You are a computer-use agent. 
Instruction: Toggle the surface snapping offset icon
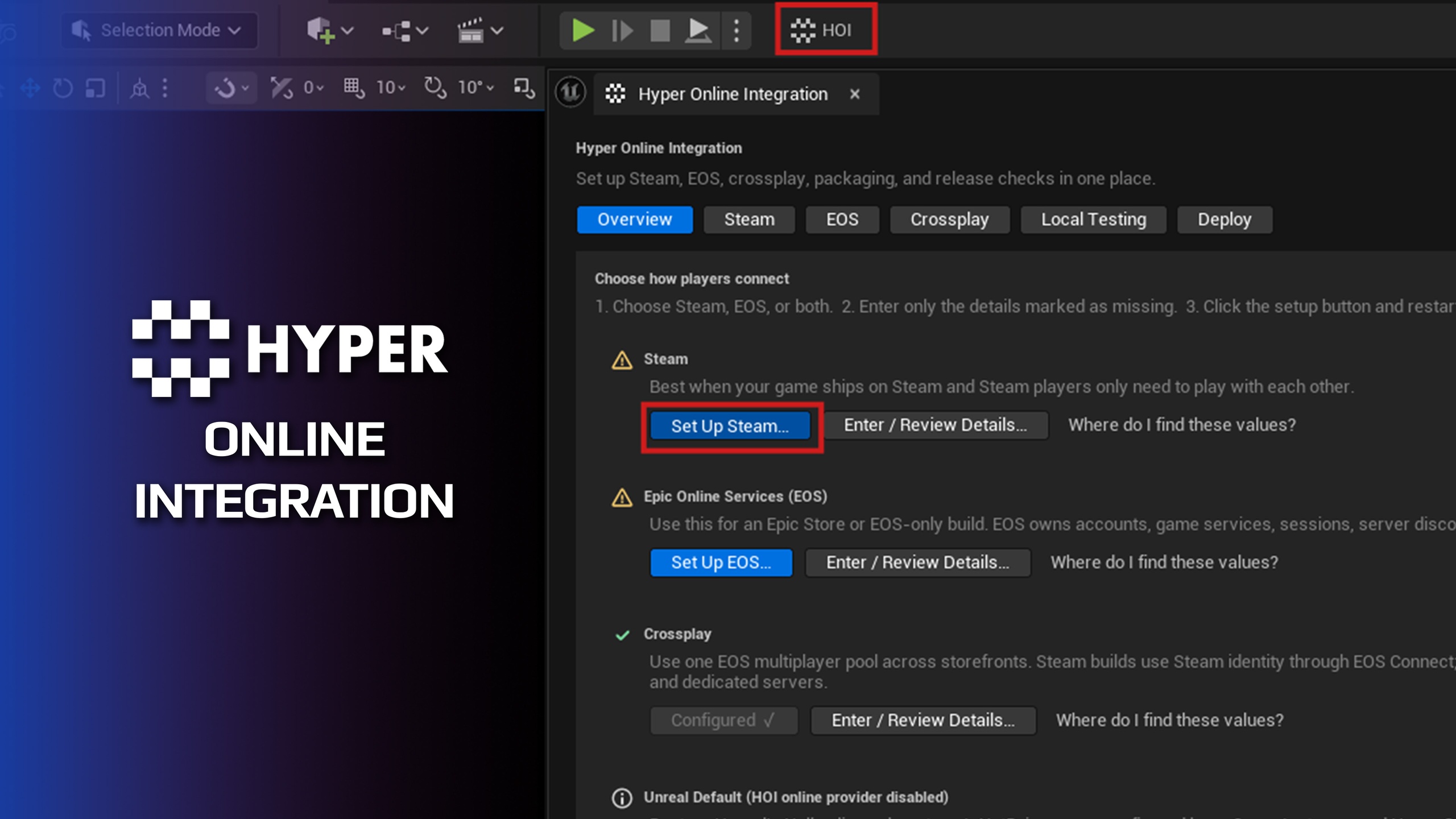point(281,88)
